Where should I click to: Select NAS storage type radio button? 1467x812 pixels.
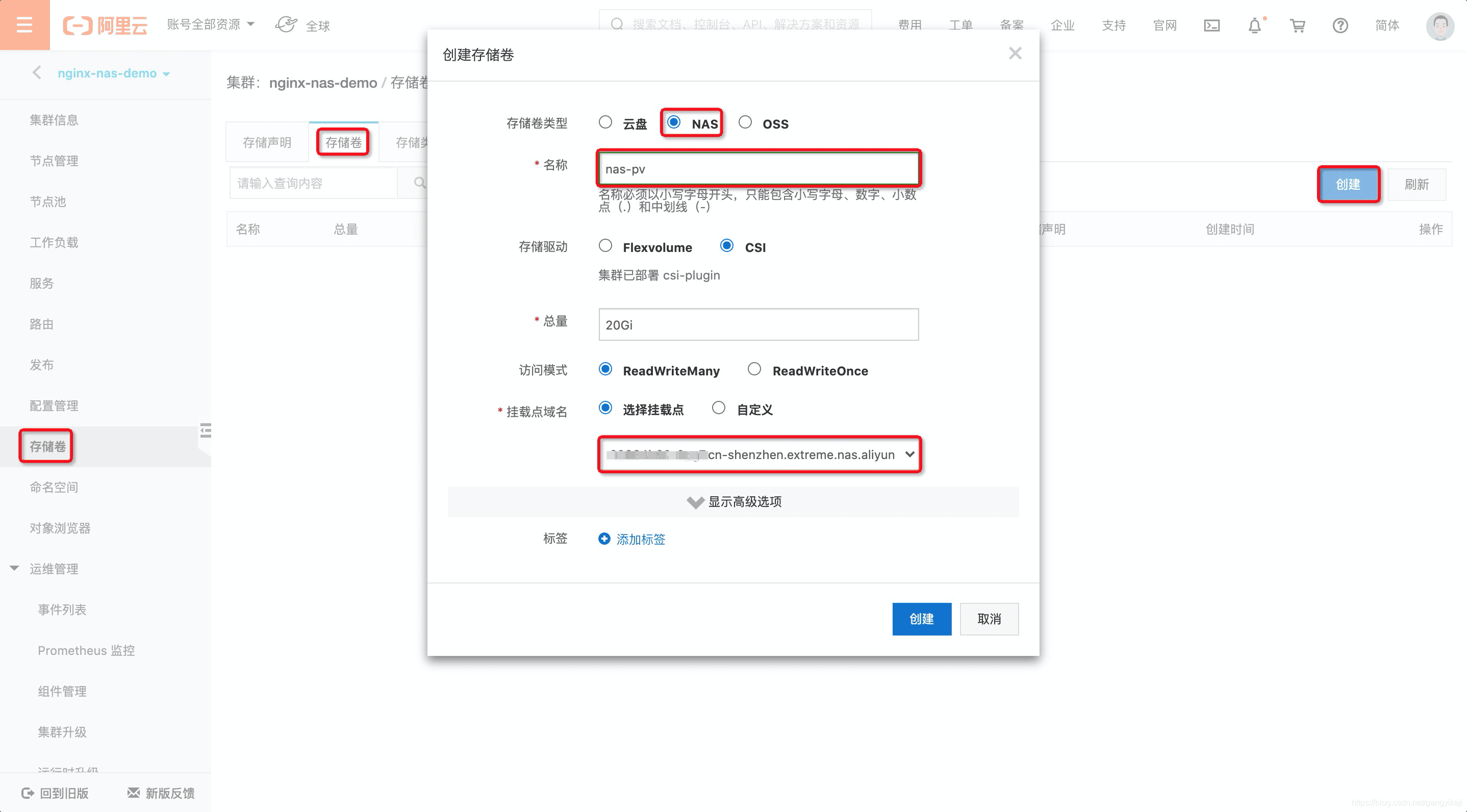tap(676, 123)
